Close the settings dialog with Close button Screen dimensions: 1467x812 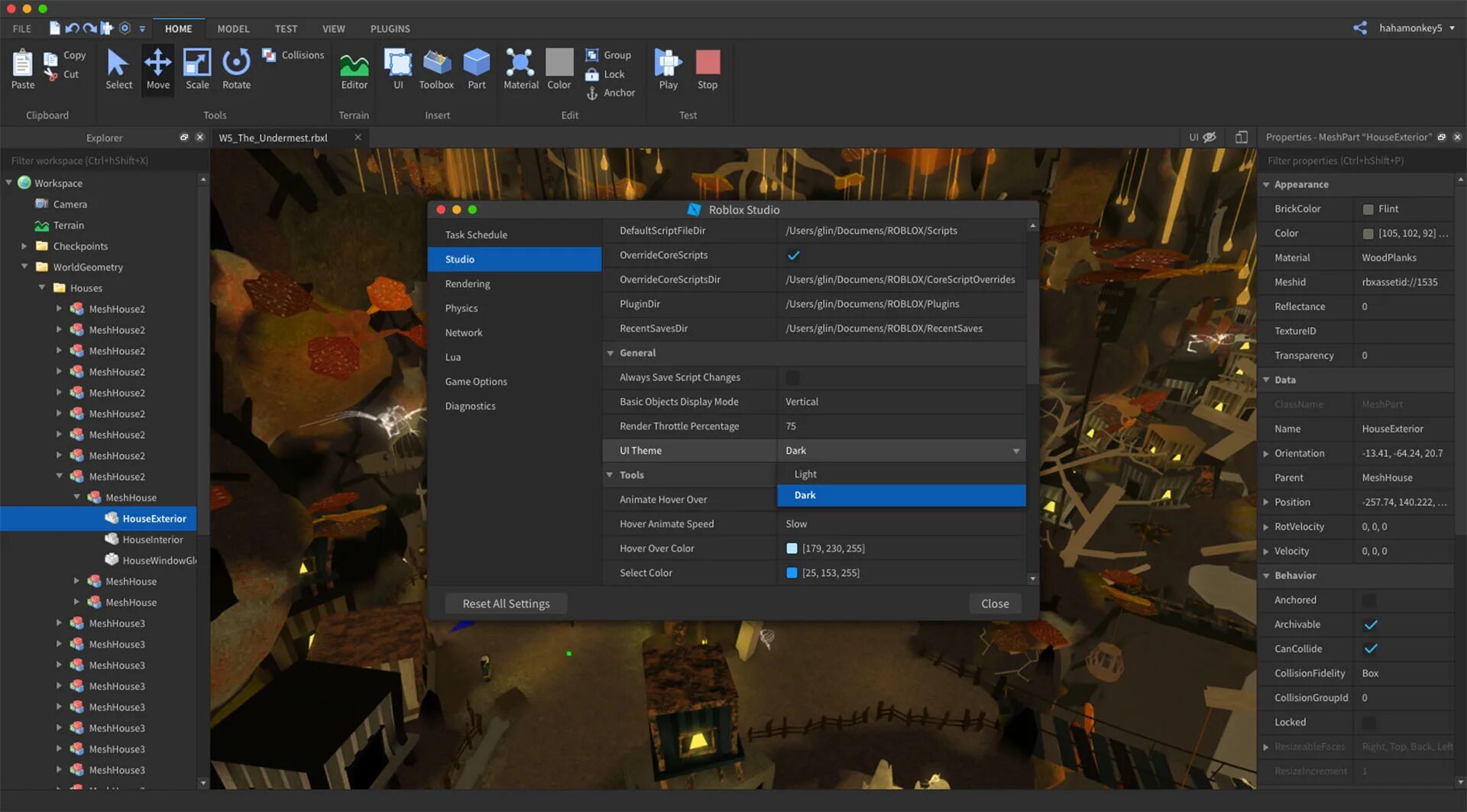coord(994,603)
